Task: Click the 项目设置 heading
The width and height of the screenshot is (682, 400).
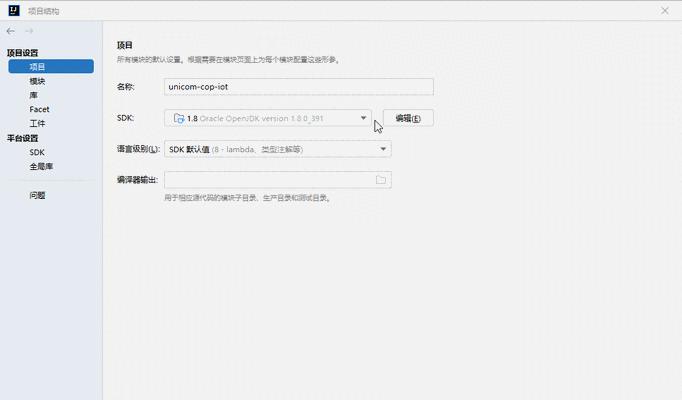Action: pyautogui.click(x=23, y=53)
